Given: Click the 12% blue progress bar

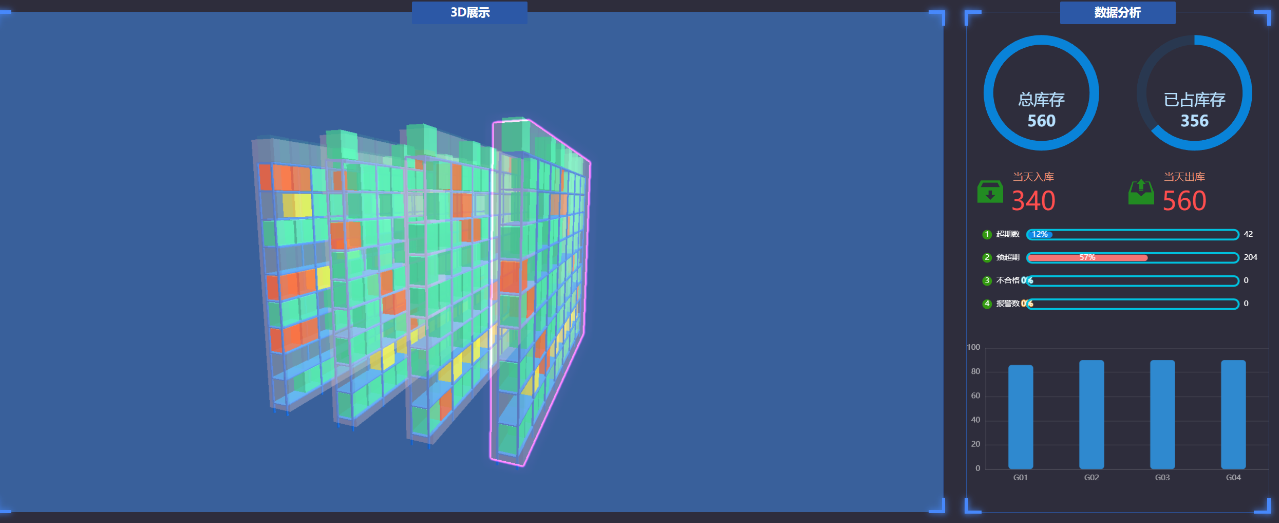Looking at the screenshot, I should (x=1040, y=235).
